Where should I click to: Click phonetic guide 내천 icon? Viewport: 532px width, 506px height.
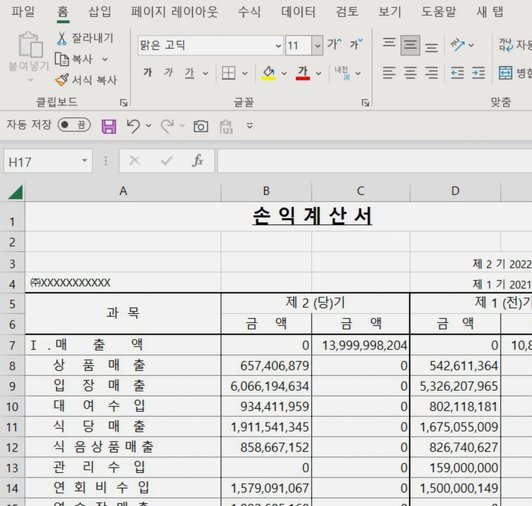coord(342,73)
